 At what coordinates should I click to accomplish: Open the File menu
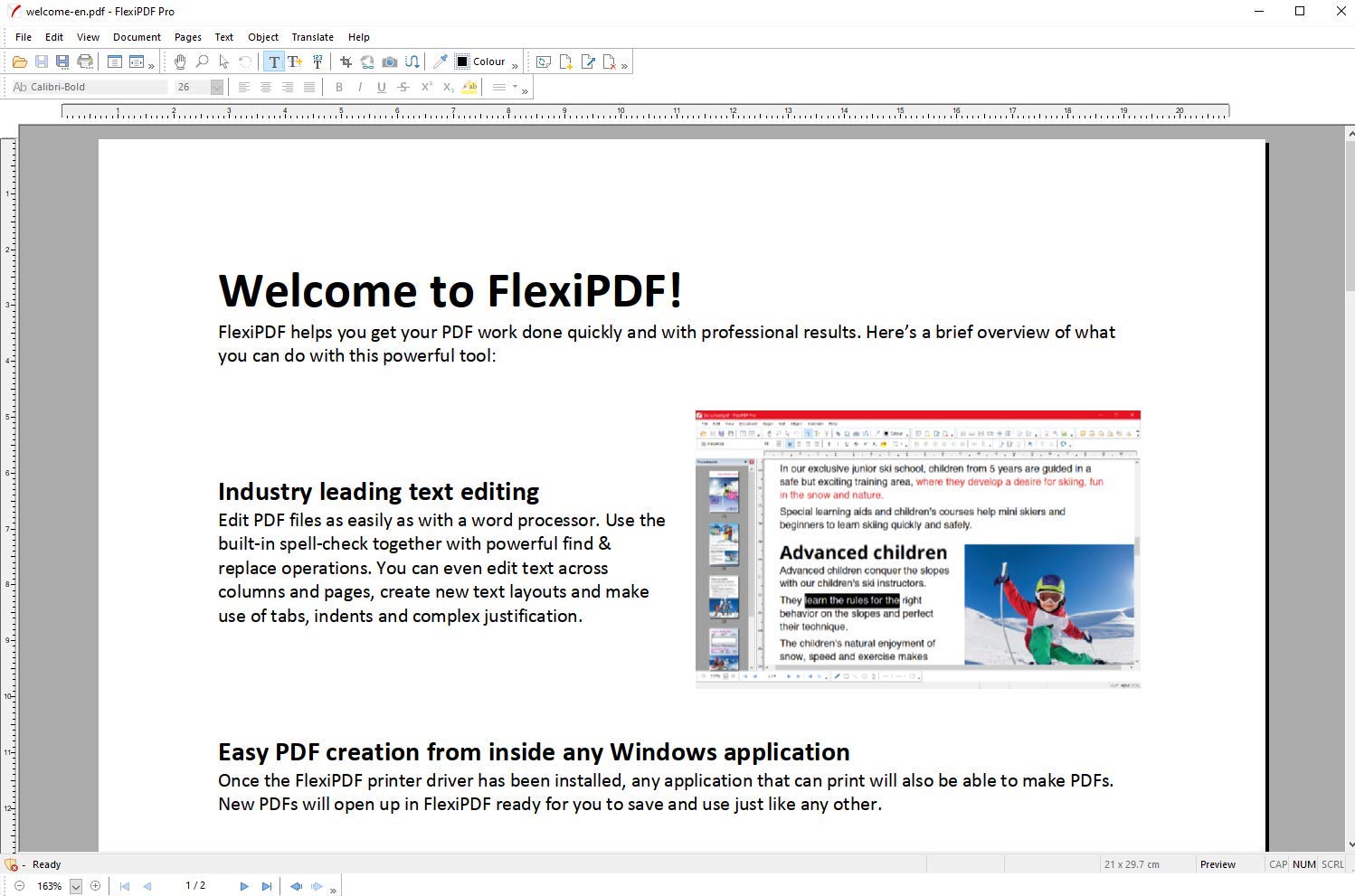click(24, 37)
